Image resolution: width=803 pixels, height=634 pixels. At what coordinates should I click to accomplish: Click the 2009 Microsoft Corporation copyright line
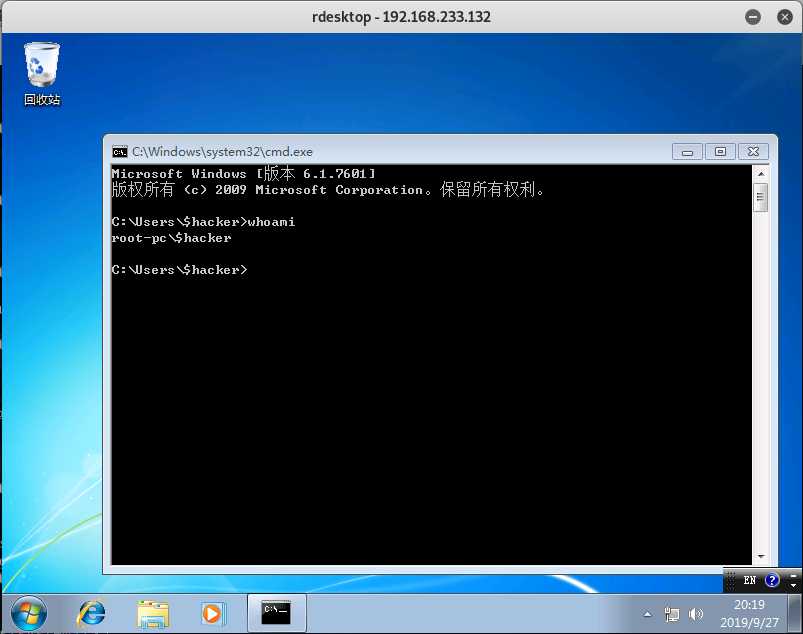328,190
